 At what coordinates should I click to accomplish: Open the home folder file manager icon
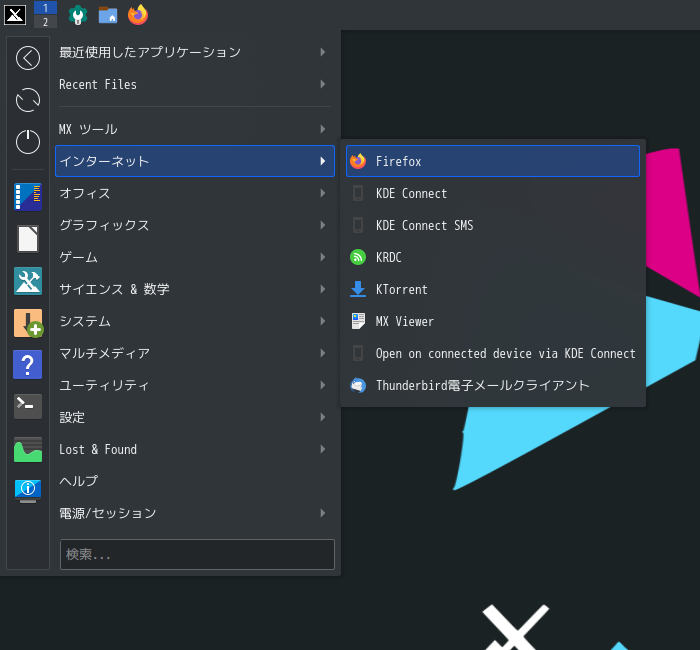pyautogui.click(x=108, y=15)
